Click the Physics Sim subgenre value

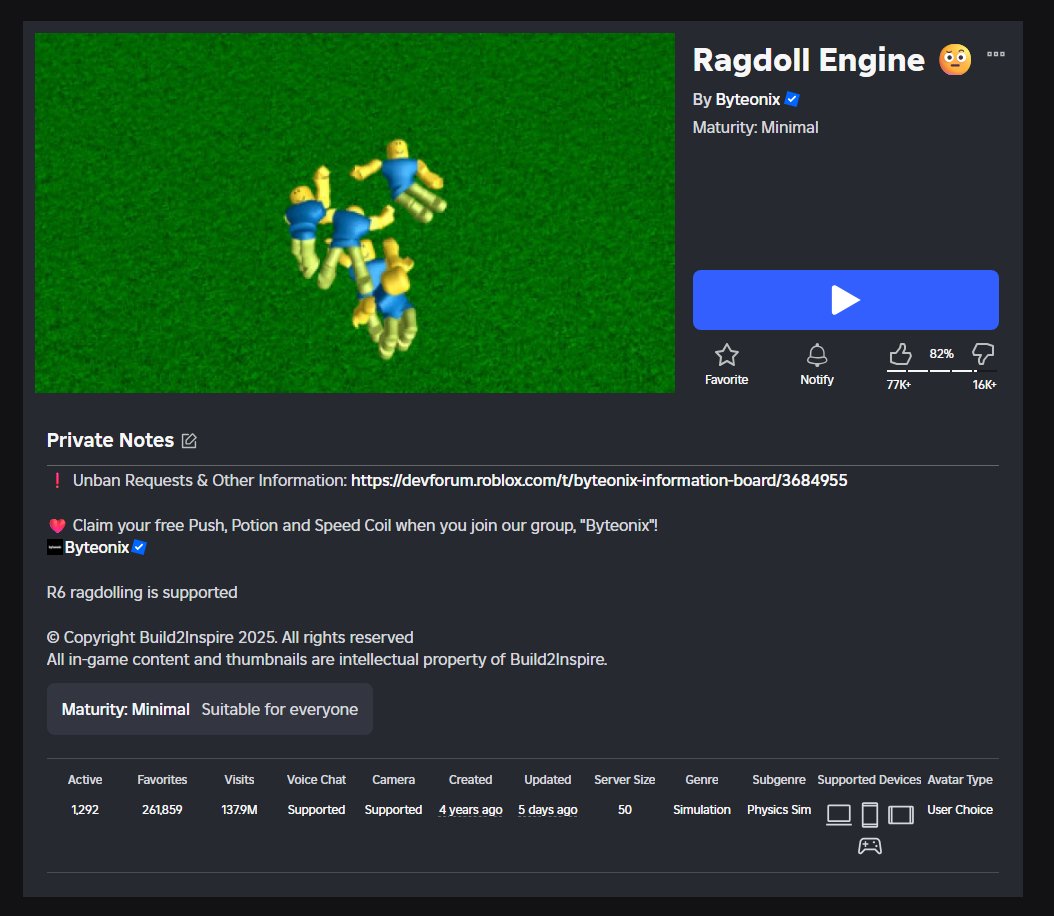click(x=778, y=810)
